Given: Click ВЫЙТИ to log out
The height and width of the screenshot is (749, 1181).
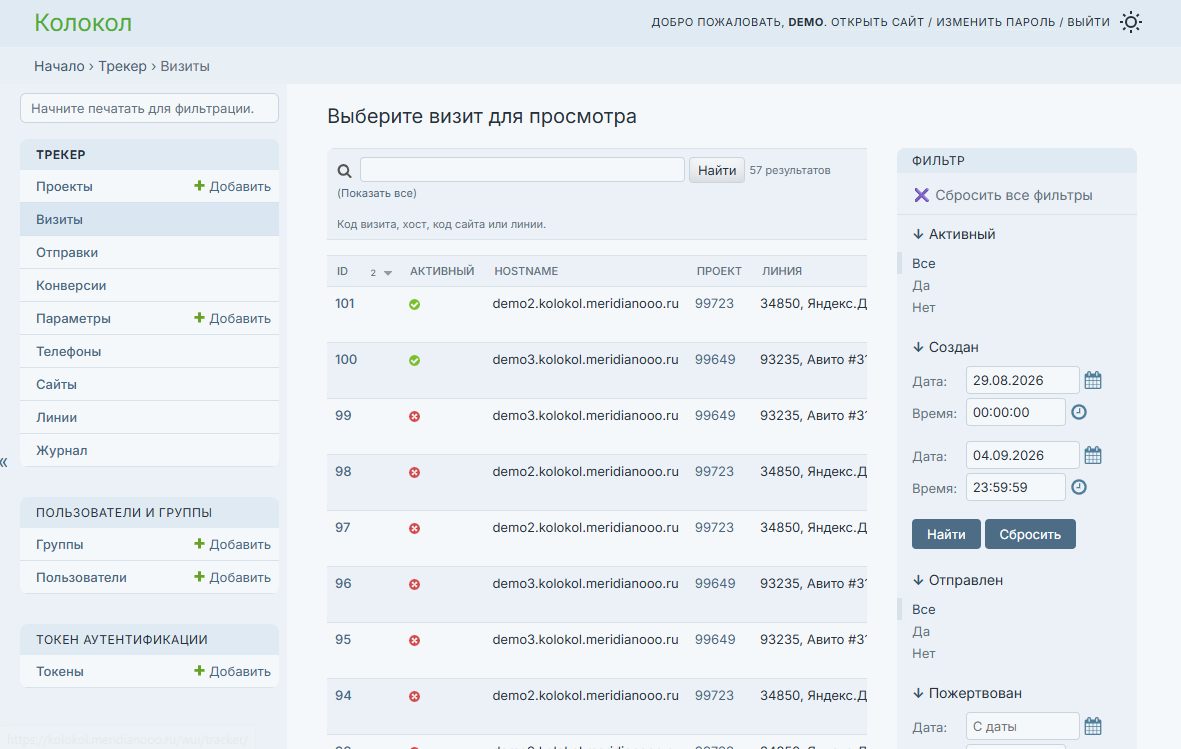Looking at the screenshot, I should (1088, 22).
